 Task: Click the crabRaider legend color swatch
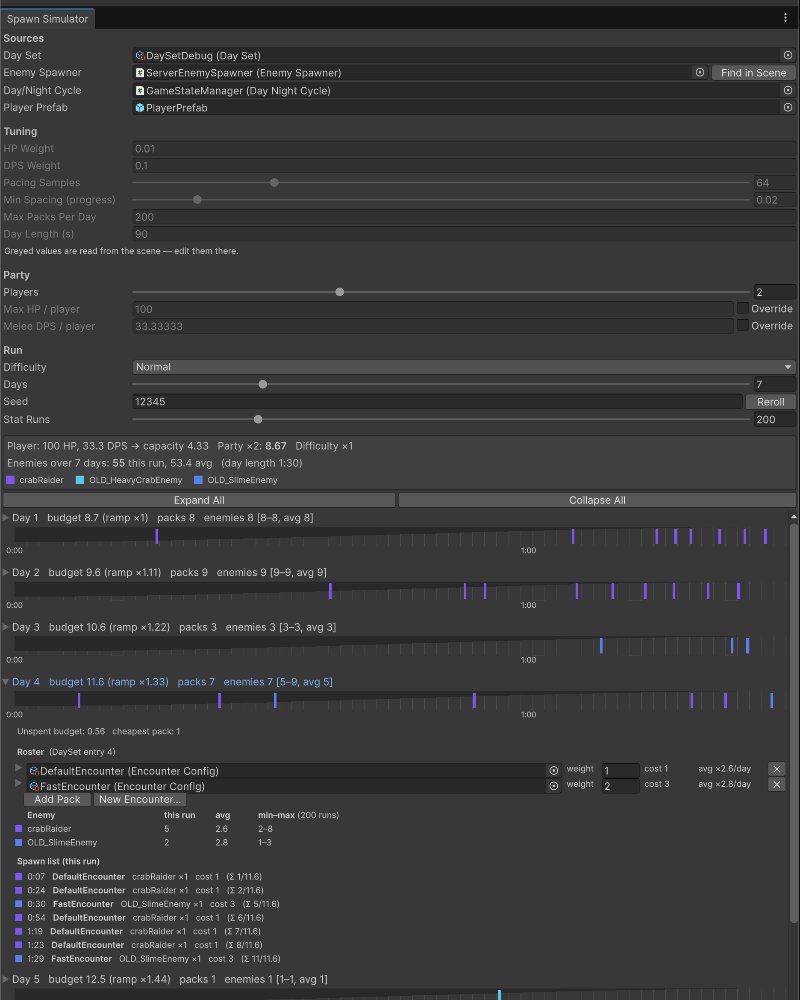tap(10, 480)
